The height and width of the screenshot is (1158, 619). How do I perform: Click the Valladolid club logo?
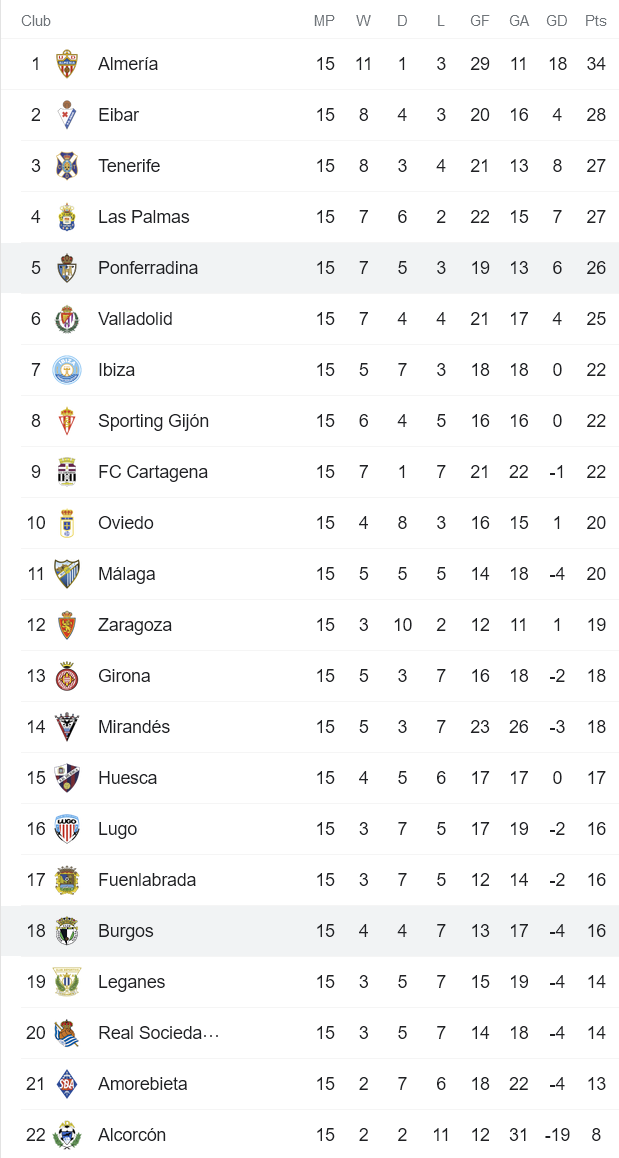[x=68, y=318]
